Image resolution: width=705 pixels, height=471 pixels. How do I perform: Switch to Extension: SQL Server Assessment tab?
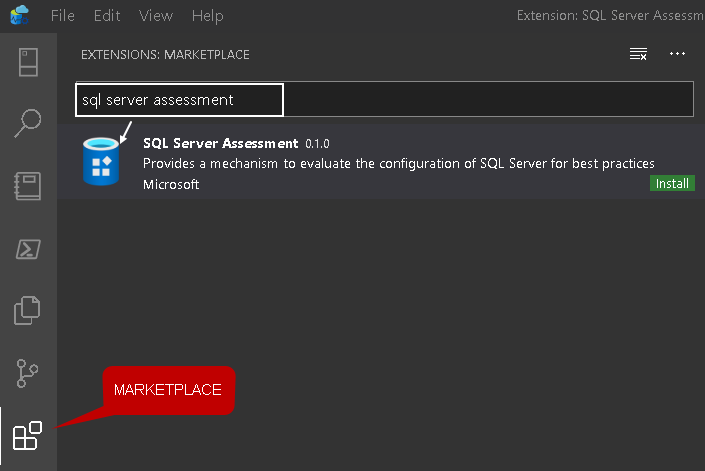pos(610,16)
